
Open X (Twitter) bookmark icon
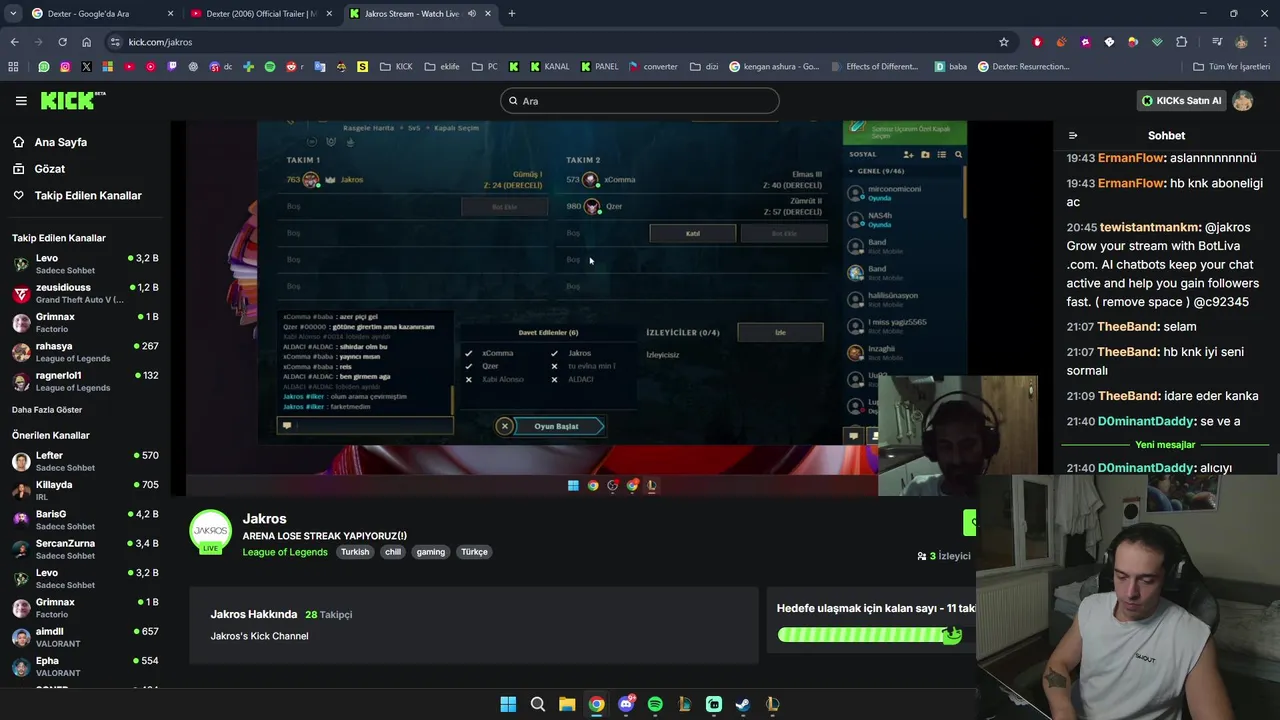86,67
